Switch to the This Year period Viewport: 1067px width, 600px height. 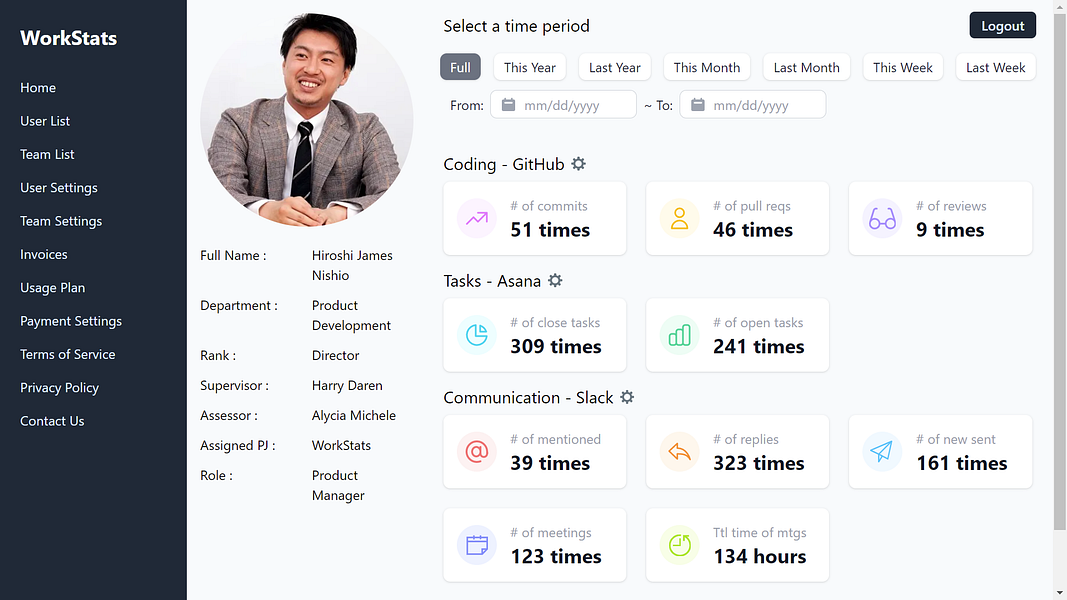529,67
